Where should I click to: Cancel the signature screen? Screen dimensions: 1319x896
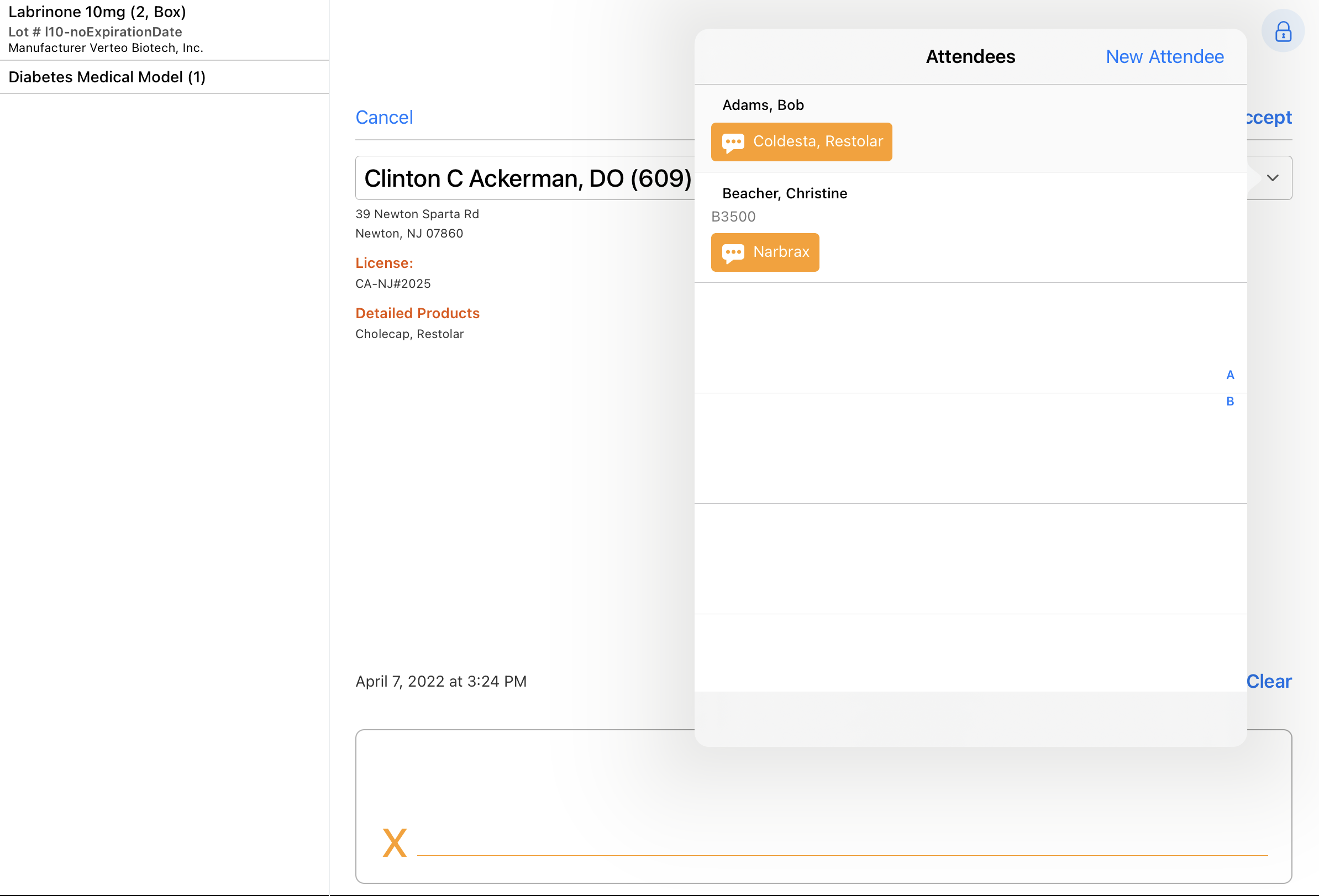383,118
